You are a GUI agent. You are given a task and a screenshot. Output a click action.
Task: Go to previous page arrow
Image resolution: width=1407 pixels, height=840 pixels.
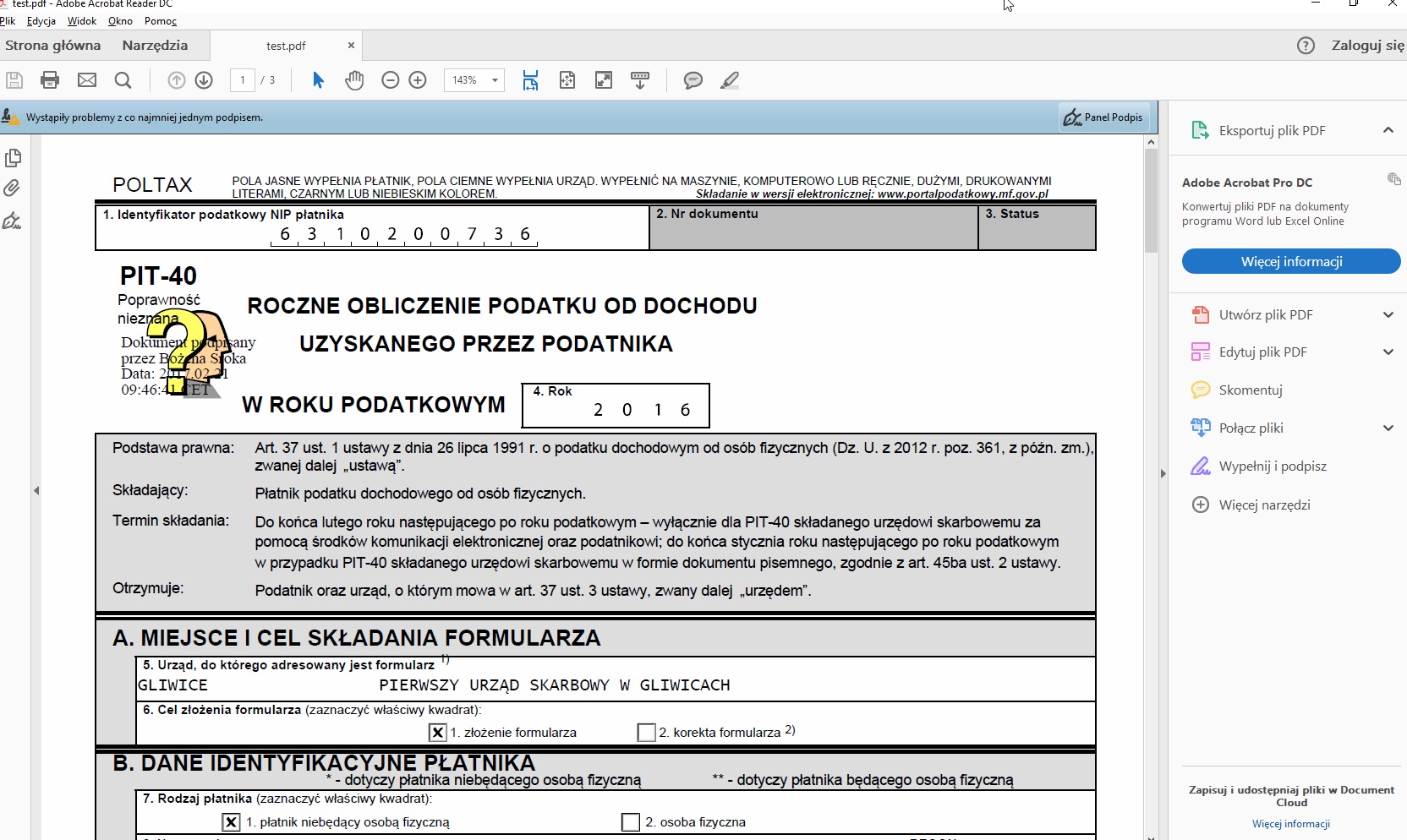tap(177, 80)
